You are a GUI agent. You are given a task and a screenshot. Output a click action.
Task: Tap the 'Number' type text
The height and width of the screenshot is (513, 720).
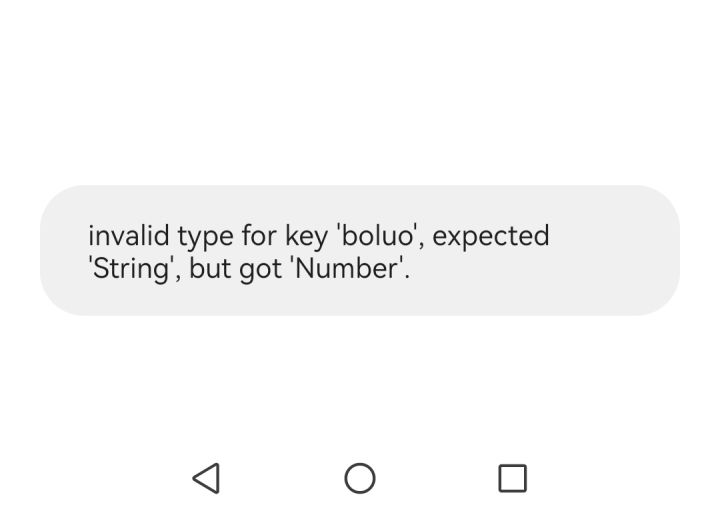[349, 269]
